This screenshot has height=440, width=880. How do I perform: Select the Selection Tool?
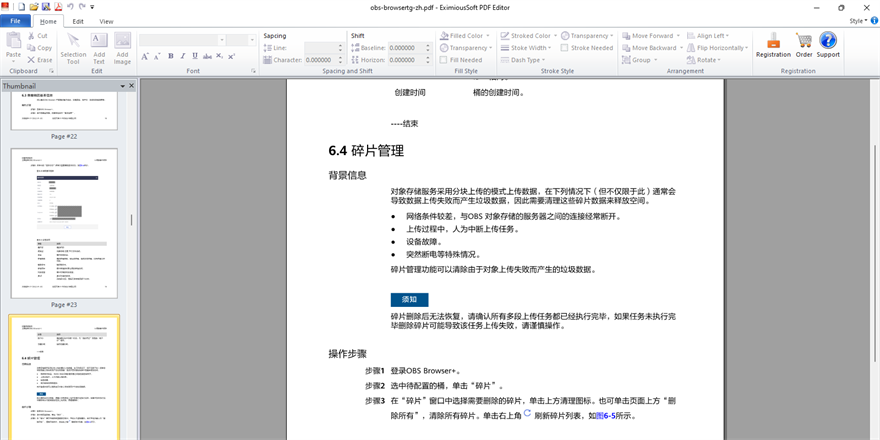[73, 47]
